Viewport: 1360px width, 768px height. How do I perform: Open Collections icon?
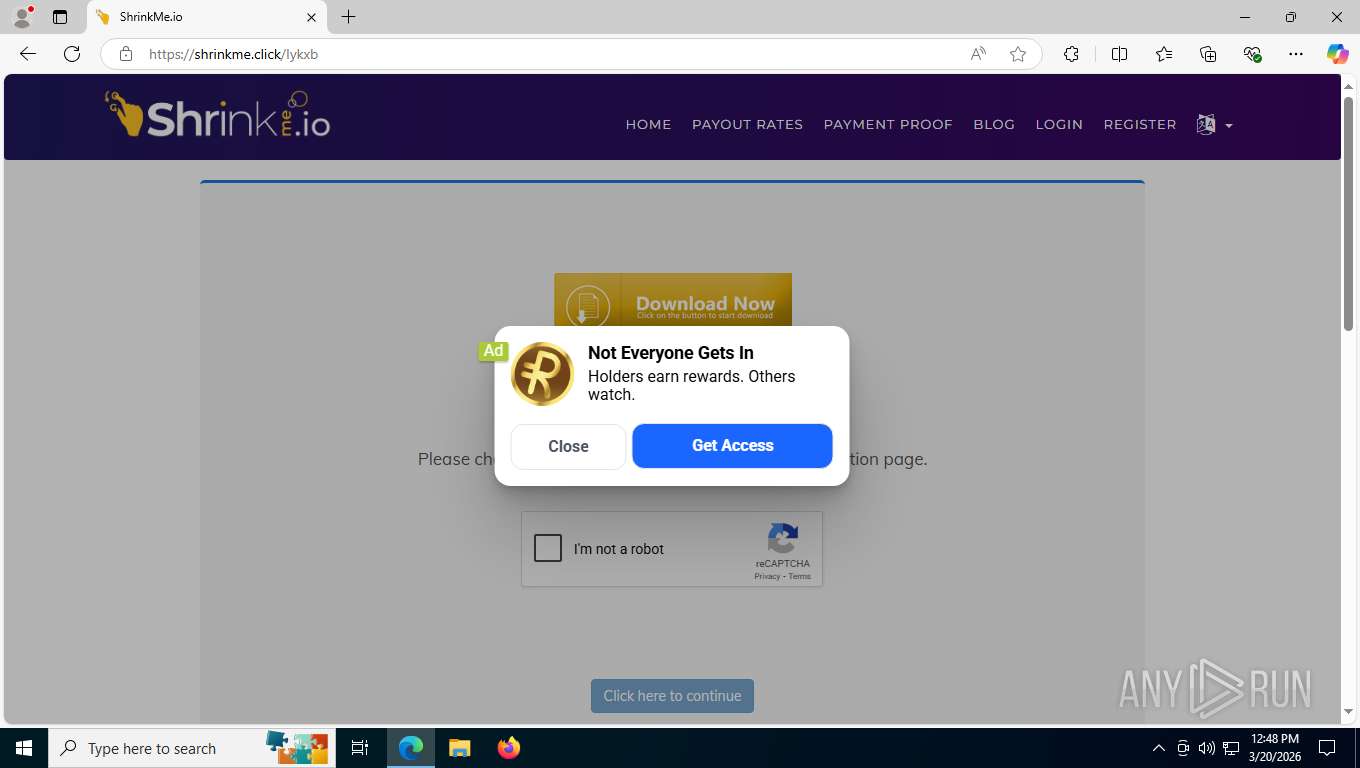pyautogui.click(x=1208, y=54)
